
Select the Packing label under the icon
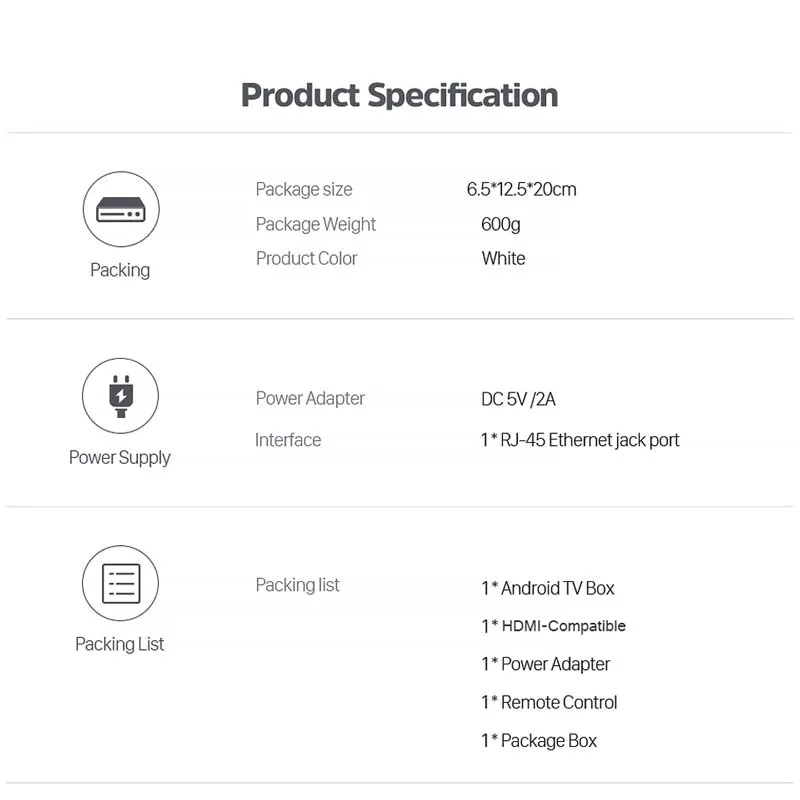pyautogui.click(x=120, y=270)
